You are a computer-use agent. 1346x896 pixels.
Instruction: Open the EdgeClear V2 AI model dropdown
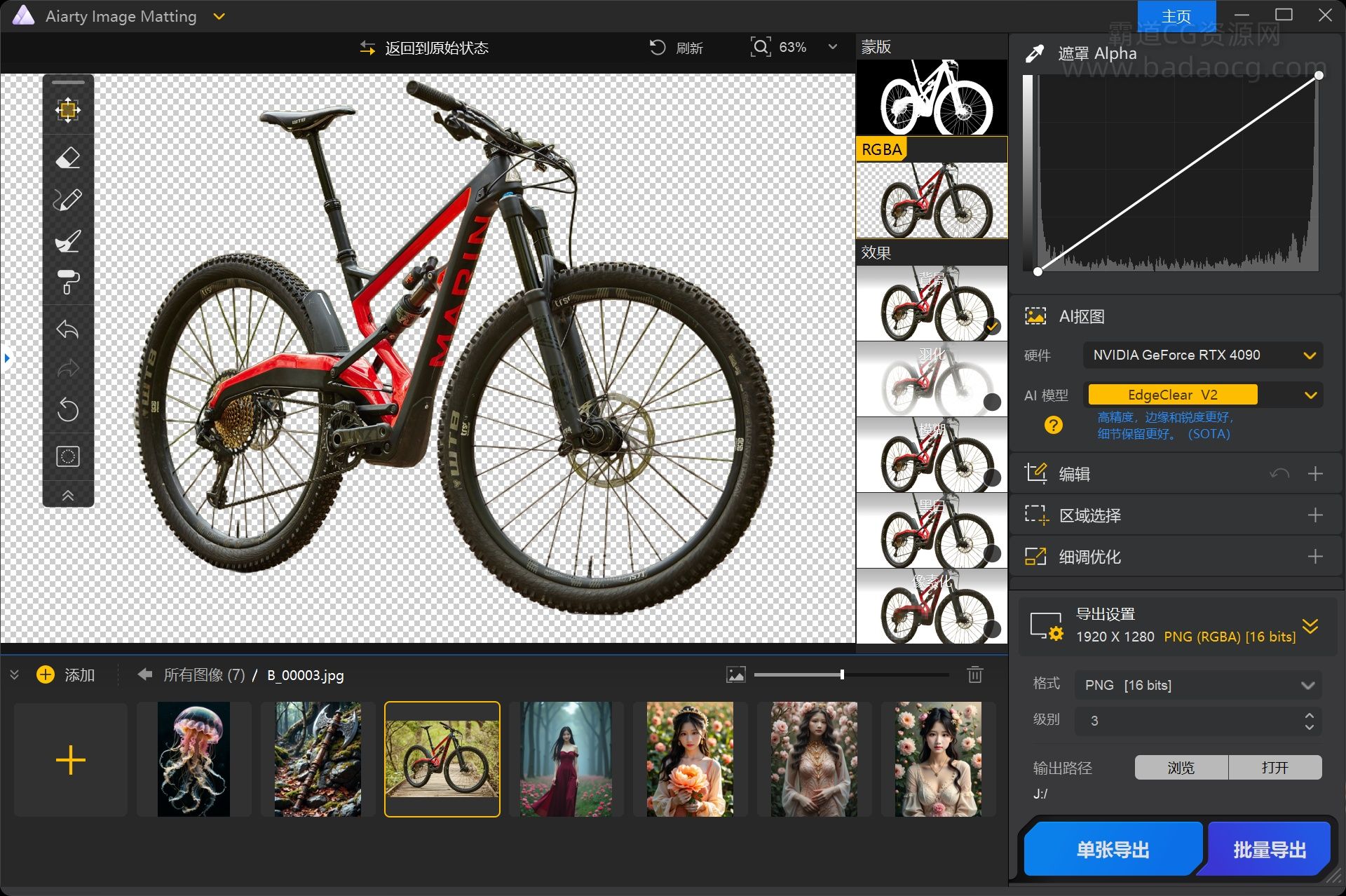tap(1202, 395)
